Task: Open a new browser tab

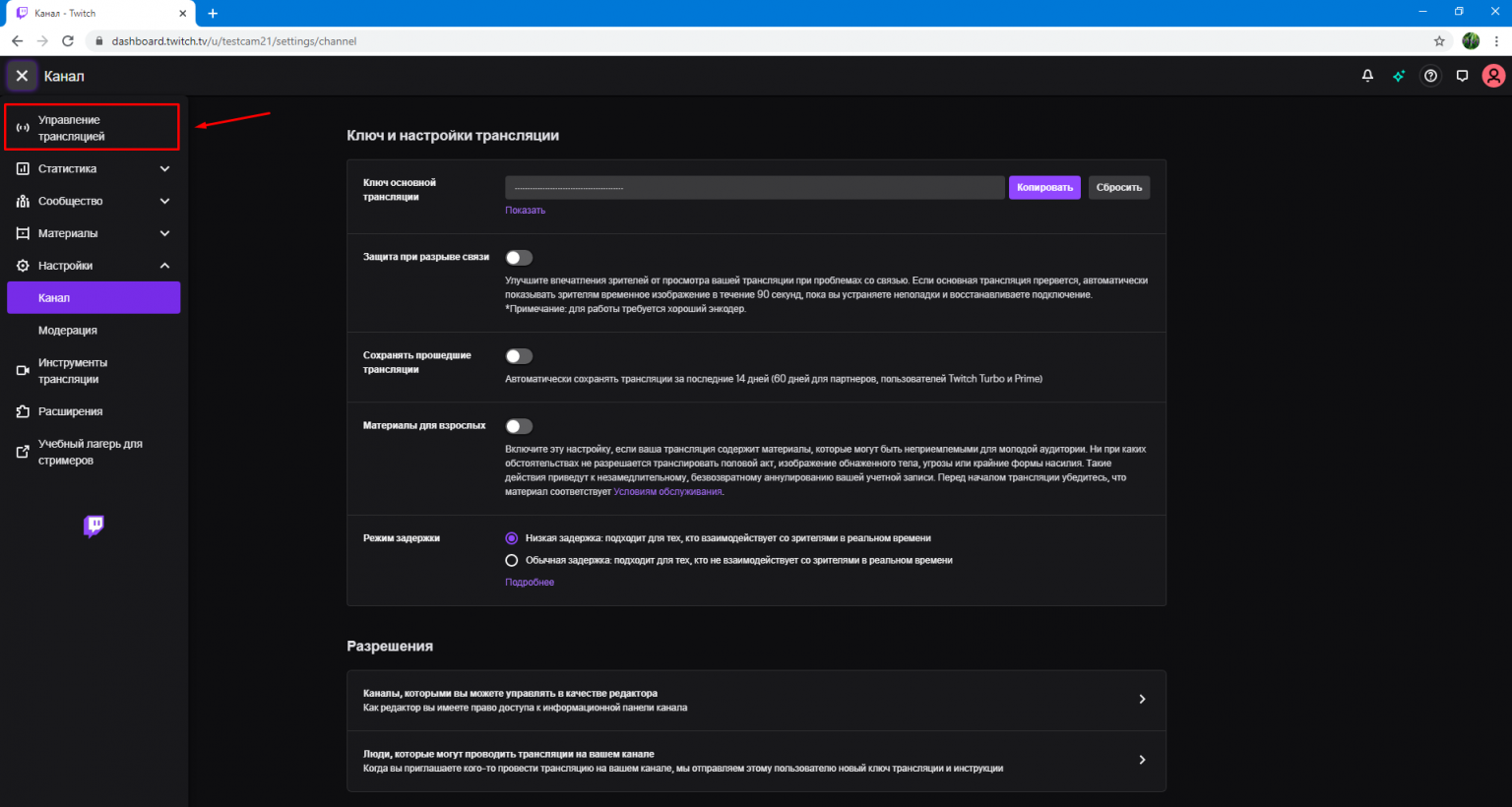Action: [213, 14]
